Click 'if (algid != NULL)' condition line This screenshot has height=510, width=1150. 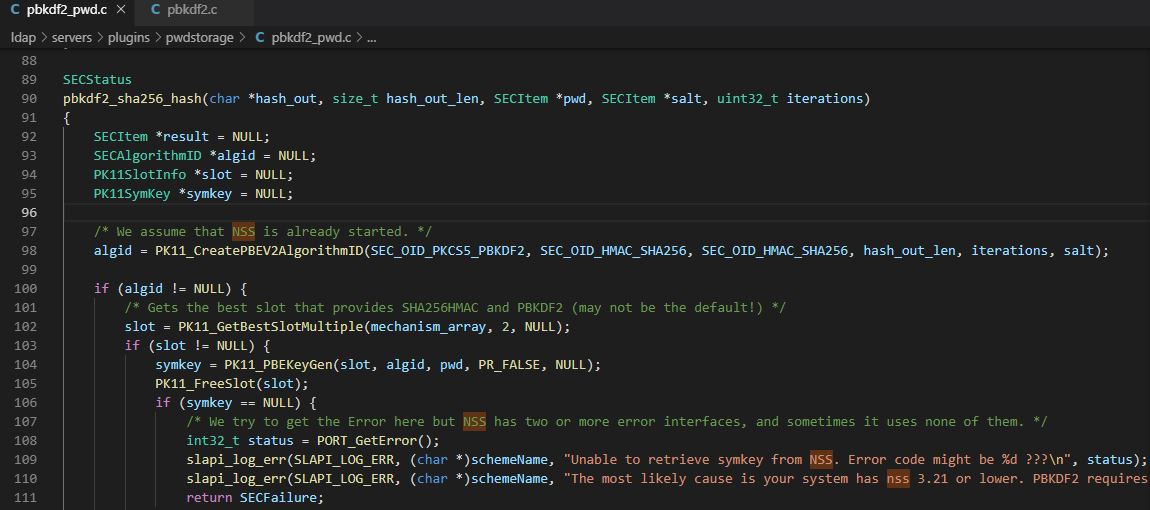(171, 289)
